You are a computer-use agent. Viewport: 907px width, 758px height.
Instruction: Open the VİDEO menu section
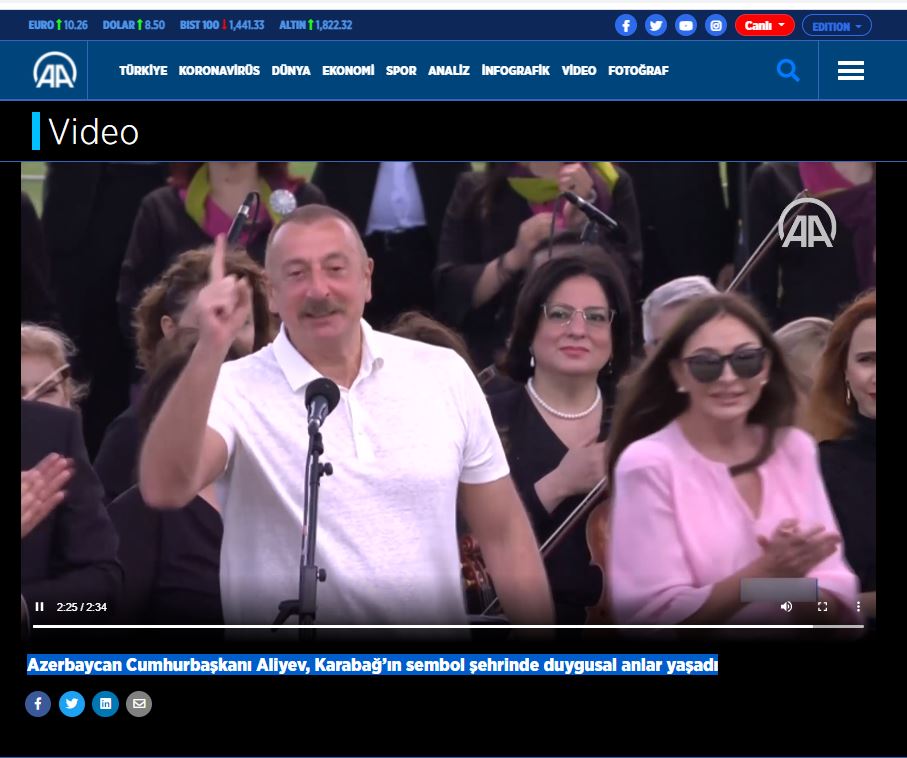(x=578, y=71)
